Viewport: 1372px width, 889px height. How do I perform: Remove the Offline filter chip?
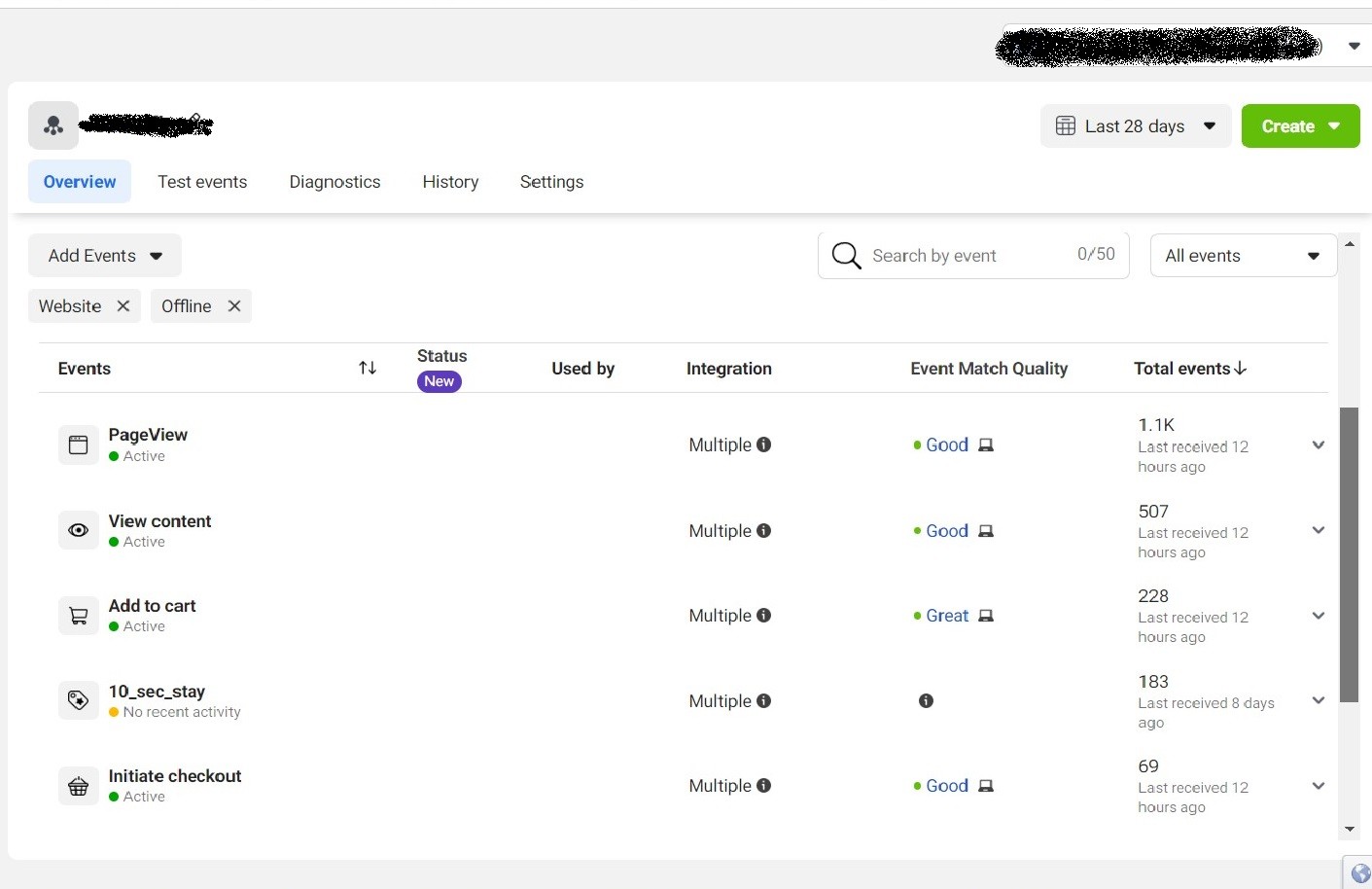pos(234,305)
